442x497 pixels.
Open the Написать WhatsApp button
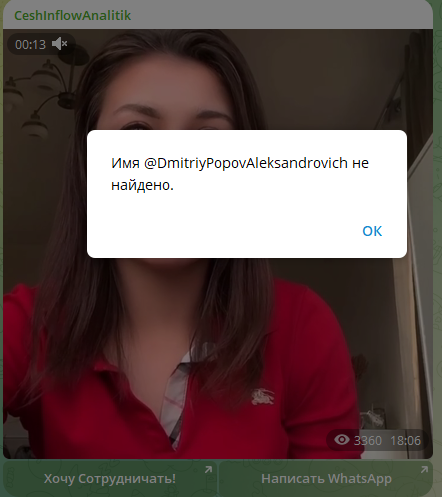(x=326, y=478)
